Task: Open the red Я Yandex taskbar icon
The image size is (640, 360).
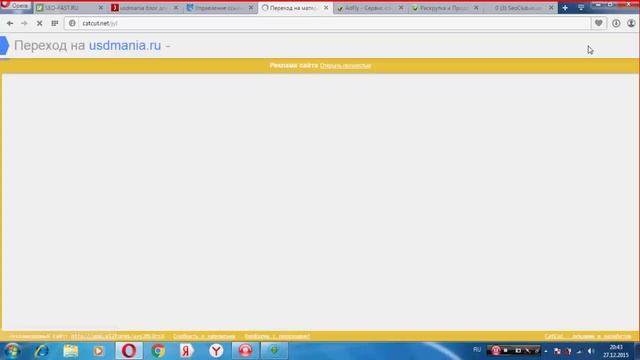Action: tap(187, 351)
